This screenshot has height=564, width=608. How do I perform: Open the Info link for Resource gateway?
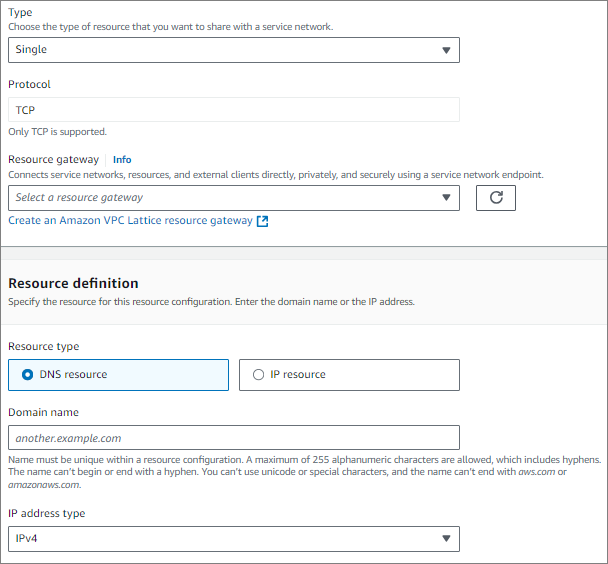click(122, 160)
